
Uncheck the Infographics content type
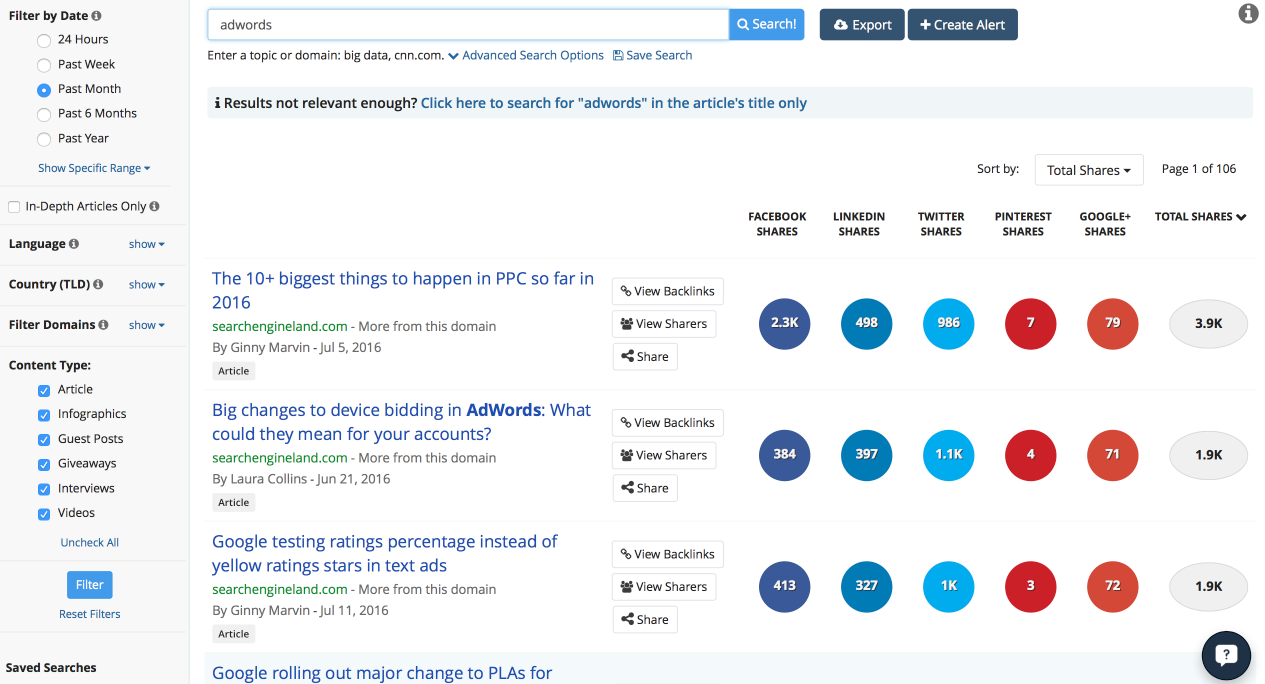[44, 415]
